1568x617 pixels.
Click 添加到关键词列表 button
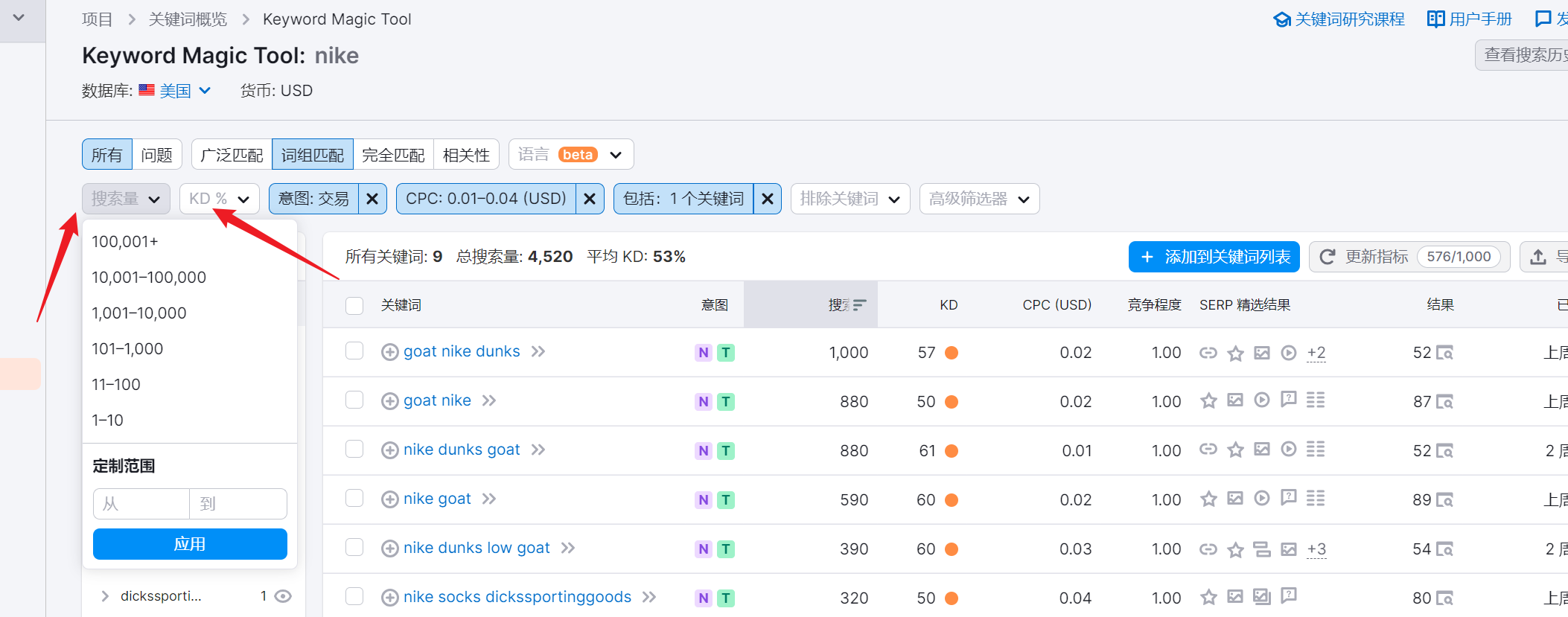1214,257
